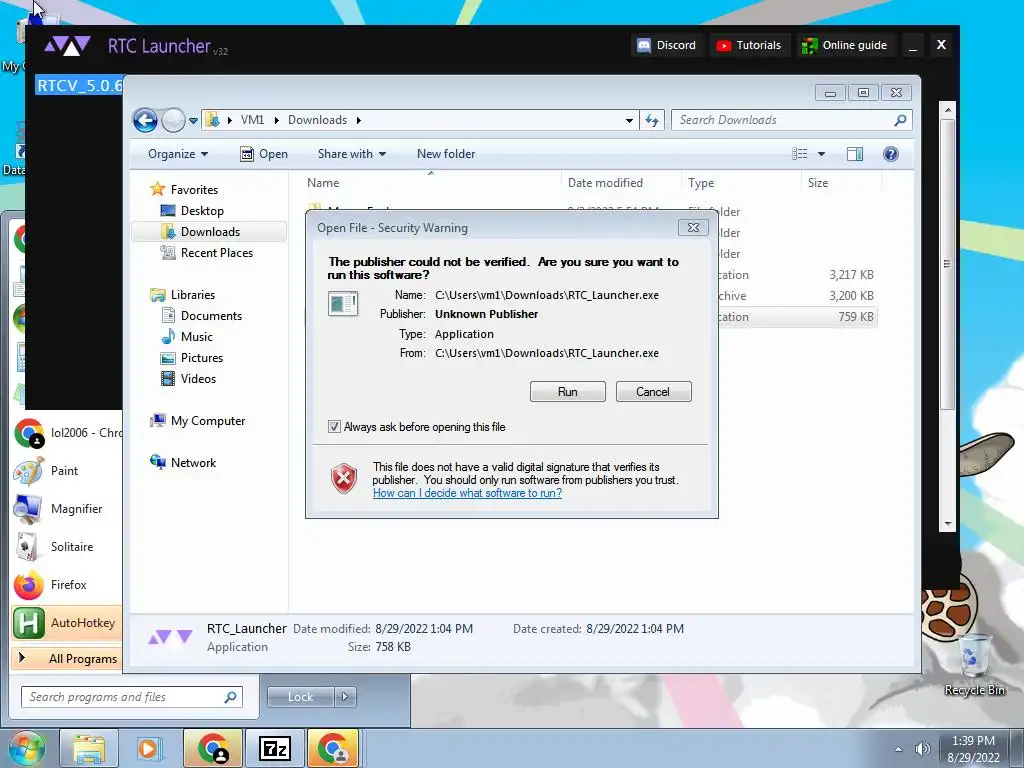
Task: Click Open in Explorer toolbar
Action: click(264, 154)
